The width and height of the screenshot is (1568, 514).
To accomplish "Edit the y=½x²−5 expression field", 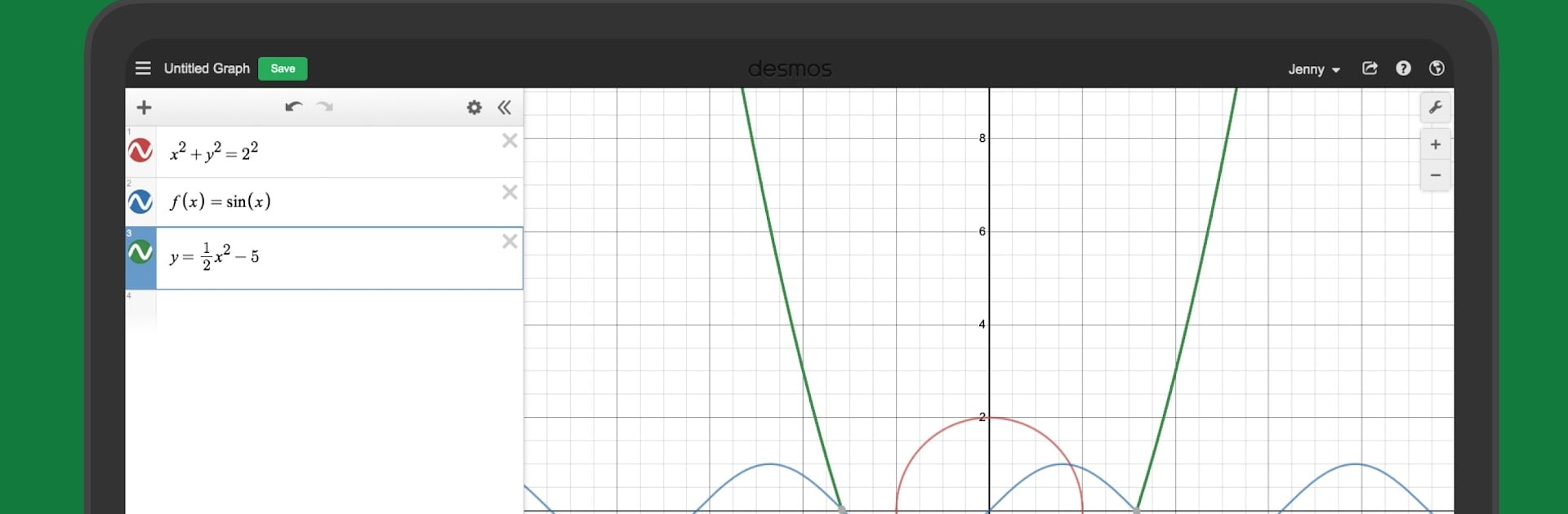I will point(340,258).
